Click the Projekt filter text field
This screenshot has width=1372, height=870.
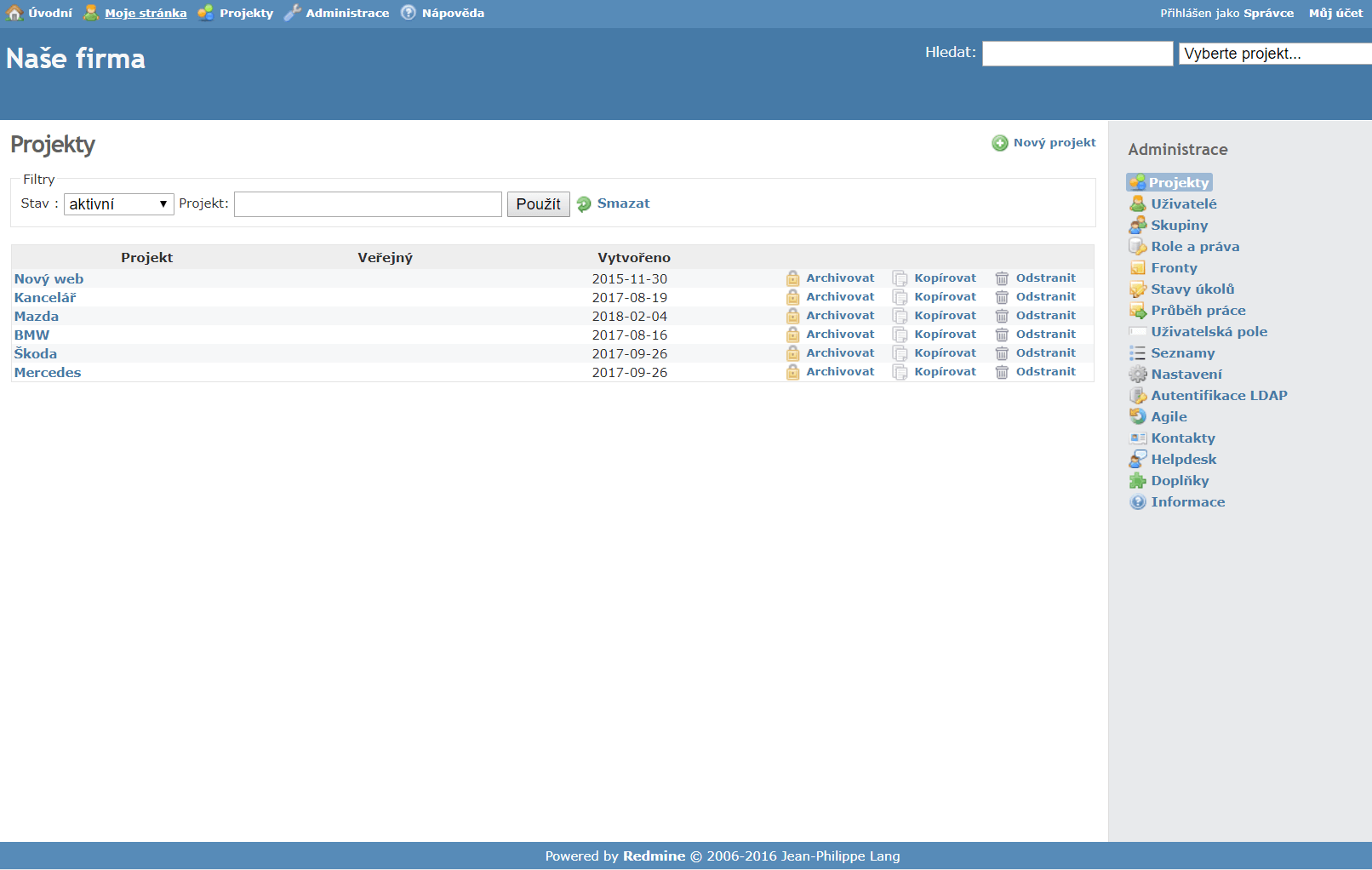pyautogui.click(x=368, y=204)
